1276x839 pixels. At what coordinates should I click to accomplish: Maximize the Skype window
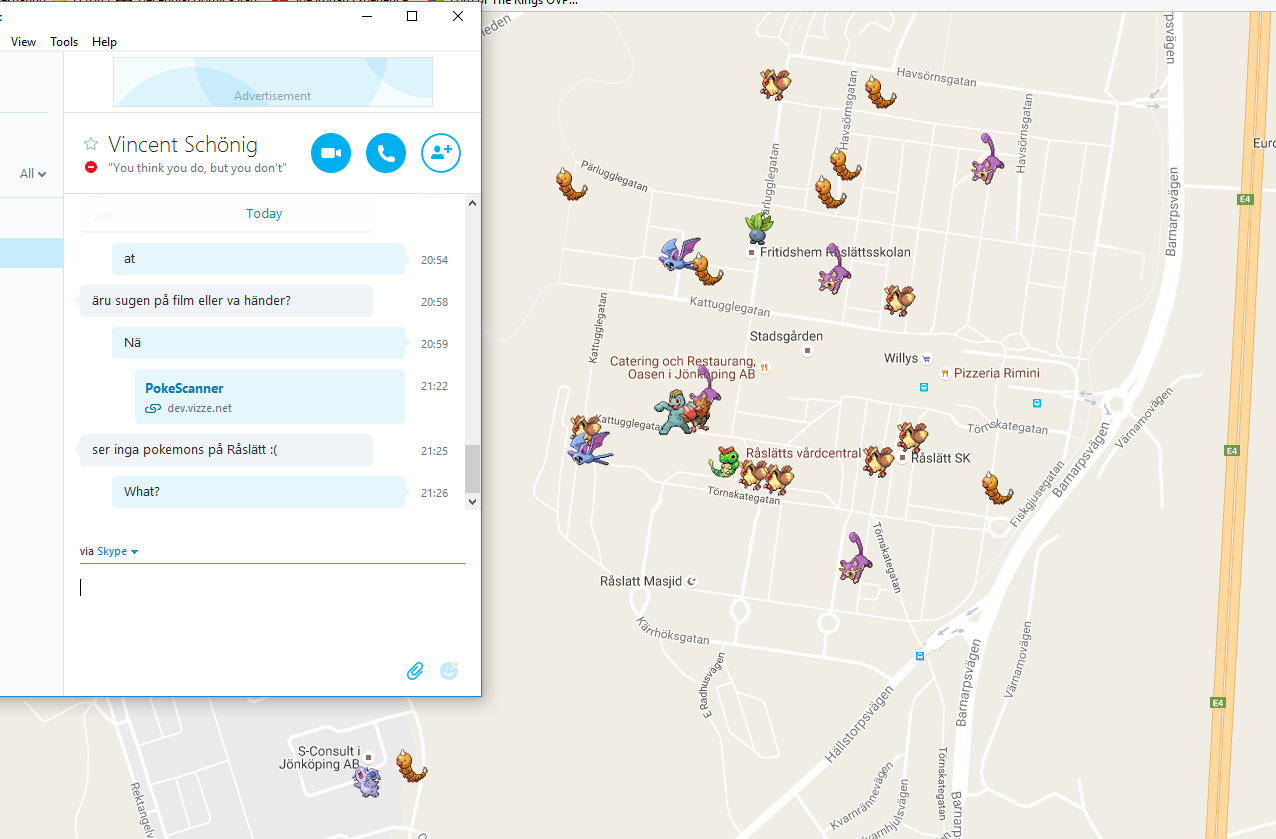click(412, 16)
